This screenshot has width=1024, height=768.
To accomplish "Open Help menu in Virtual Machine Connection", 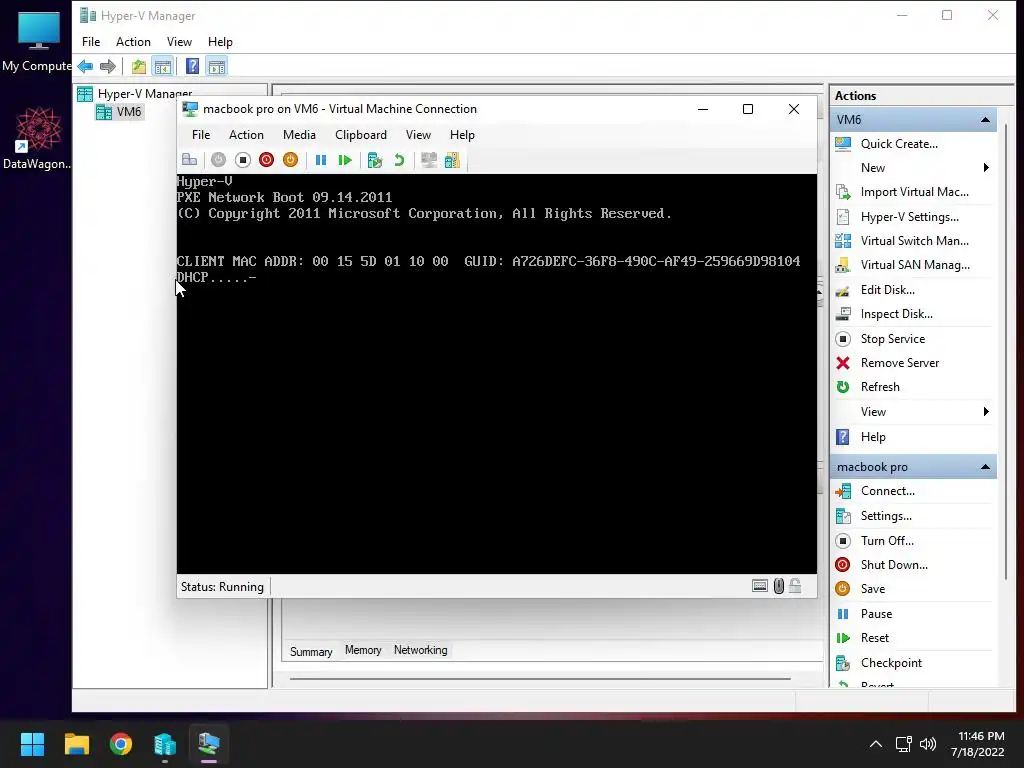I will 462,135.
